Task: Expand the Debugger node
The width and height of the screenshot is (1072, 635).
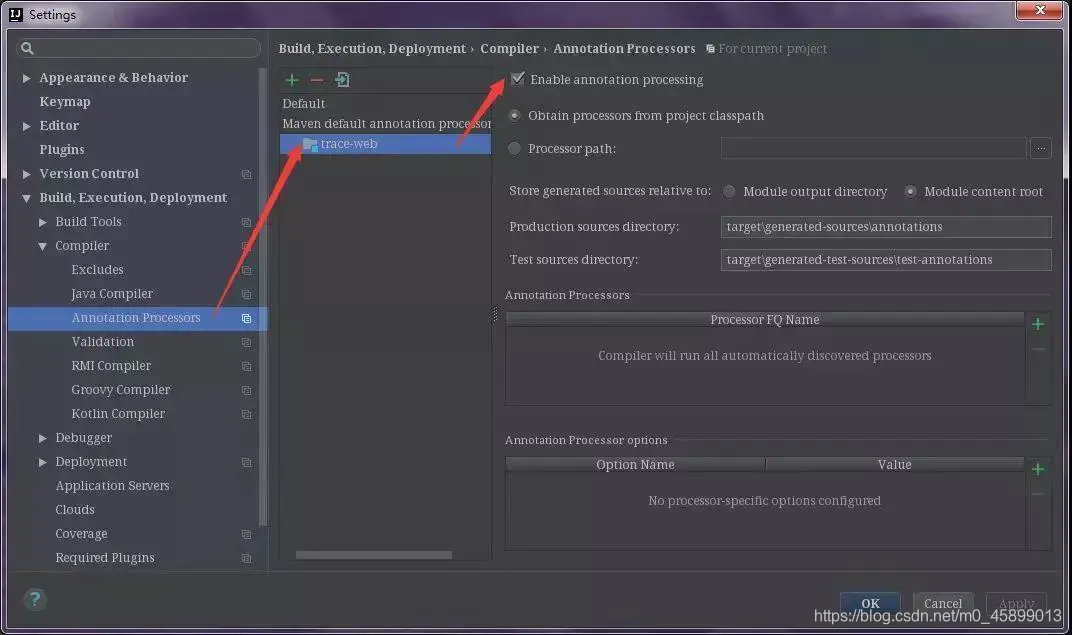Action: (x=42, y=438)
